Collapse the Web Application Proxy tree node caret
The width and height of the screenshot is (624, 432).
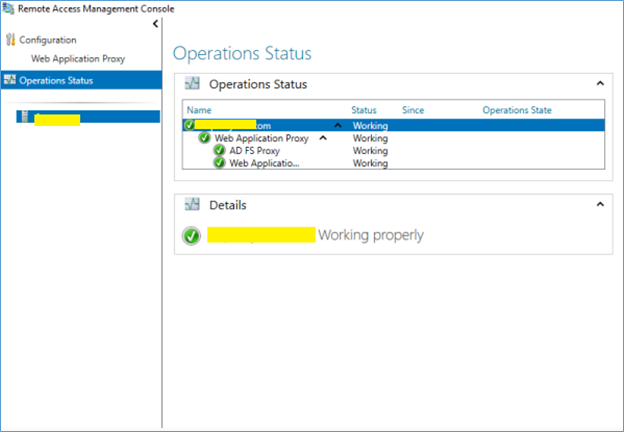[322, 138]
